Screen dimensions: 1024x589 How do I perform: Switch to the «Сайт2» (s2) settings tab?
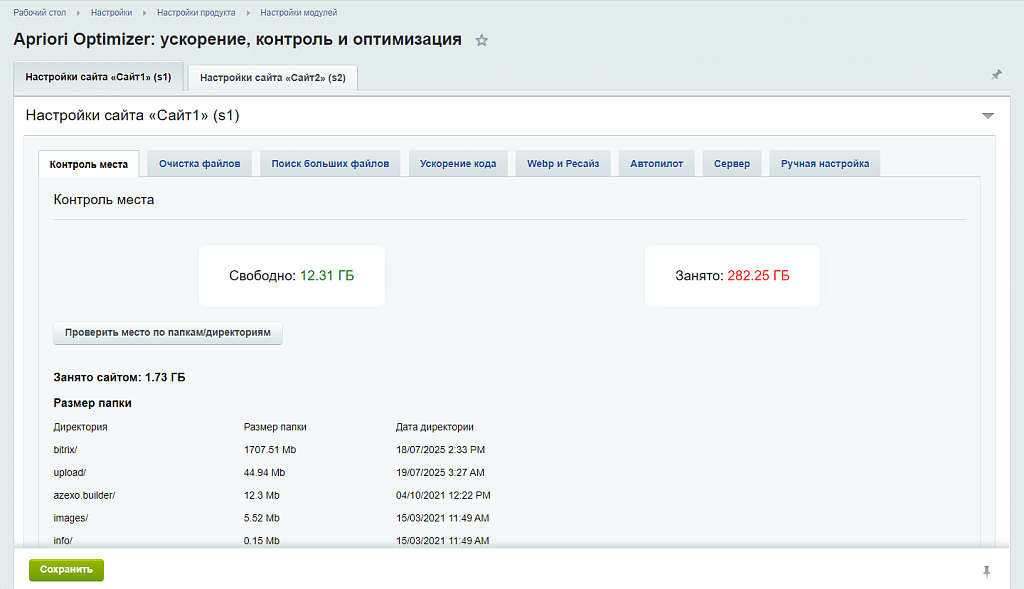[273, 76]
